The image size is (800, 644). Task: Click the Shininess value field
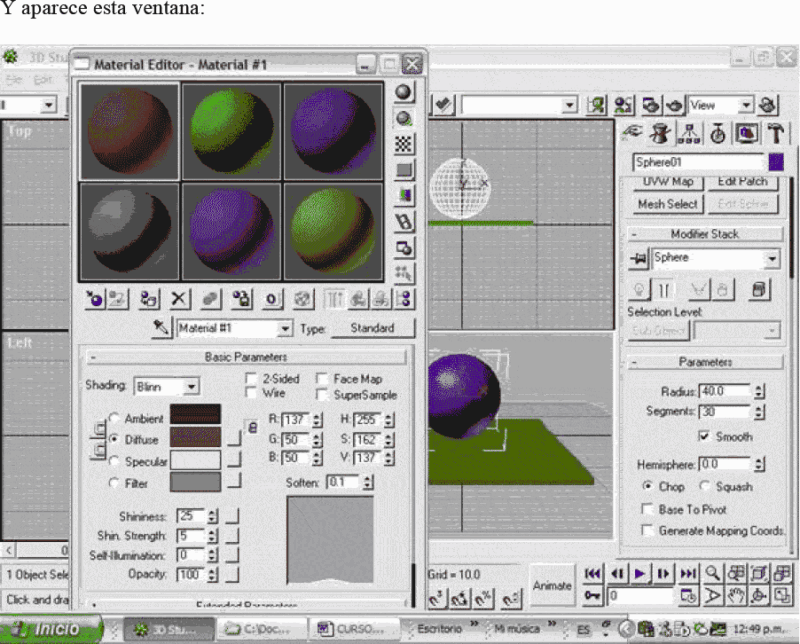click(x=190, y=516)
